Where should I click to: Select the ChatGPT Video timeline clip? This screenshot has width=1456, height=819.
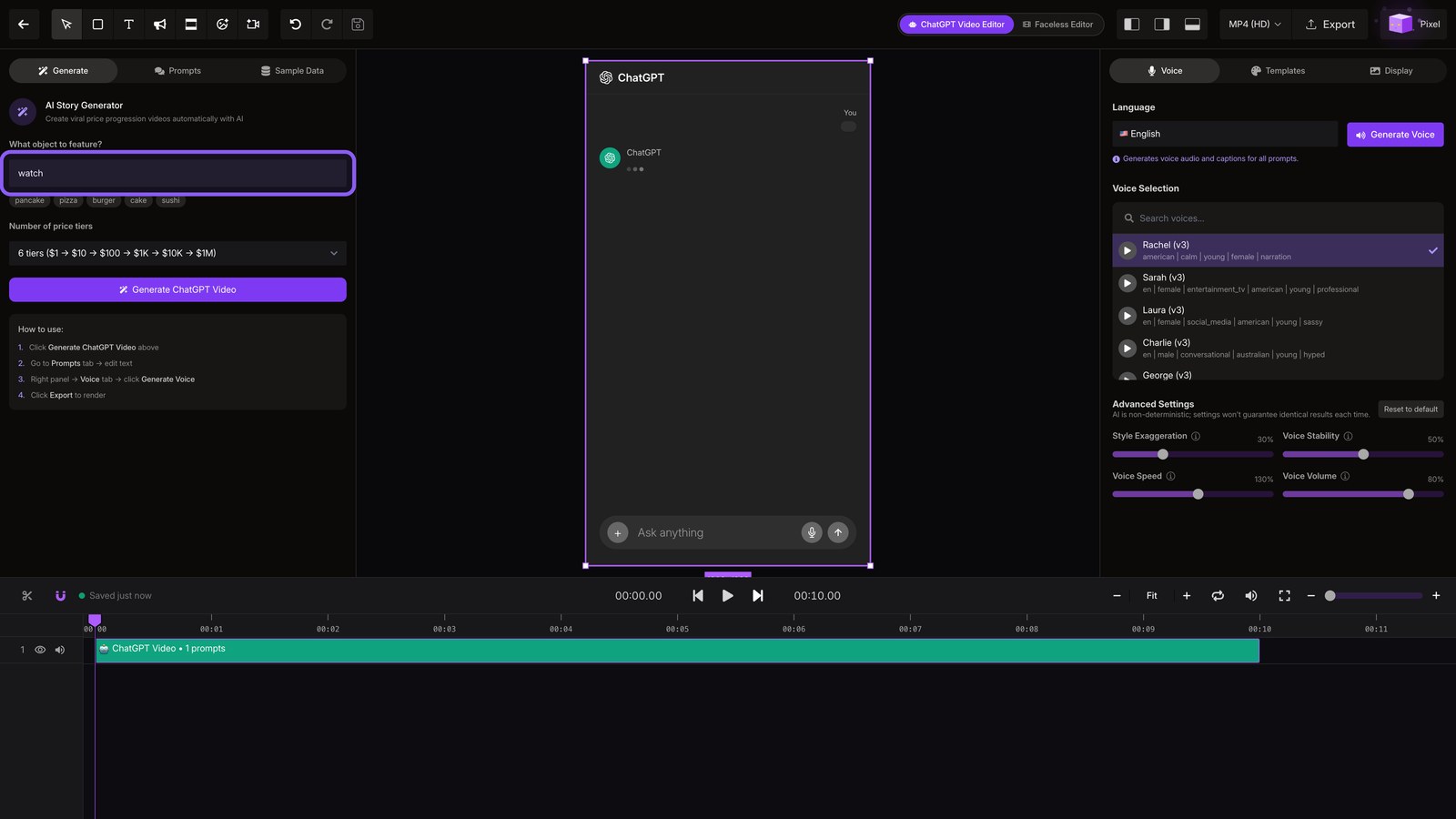click(677, 650)
